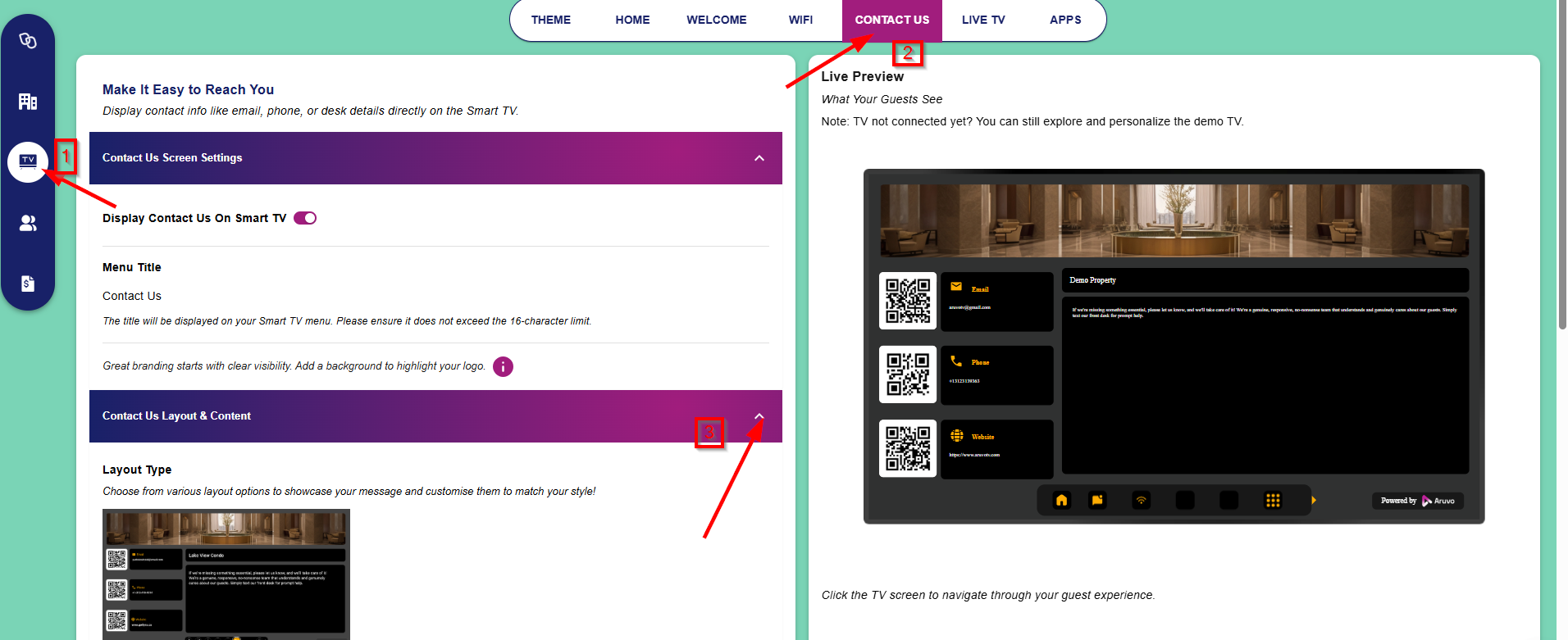Switch to the WELCOME tab
The width and height of the screenshot is (1568, 640).
pos(717,20)
